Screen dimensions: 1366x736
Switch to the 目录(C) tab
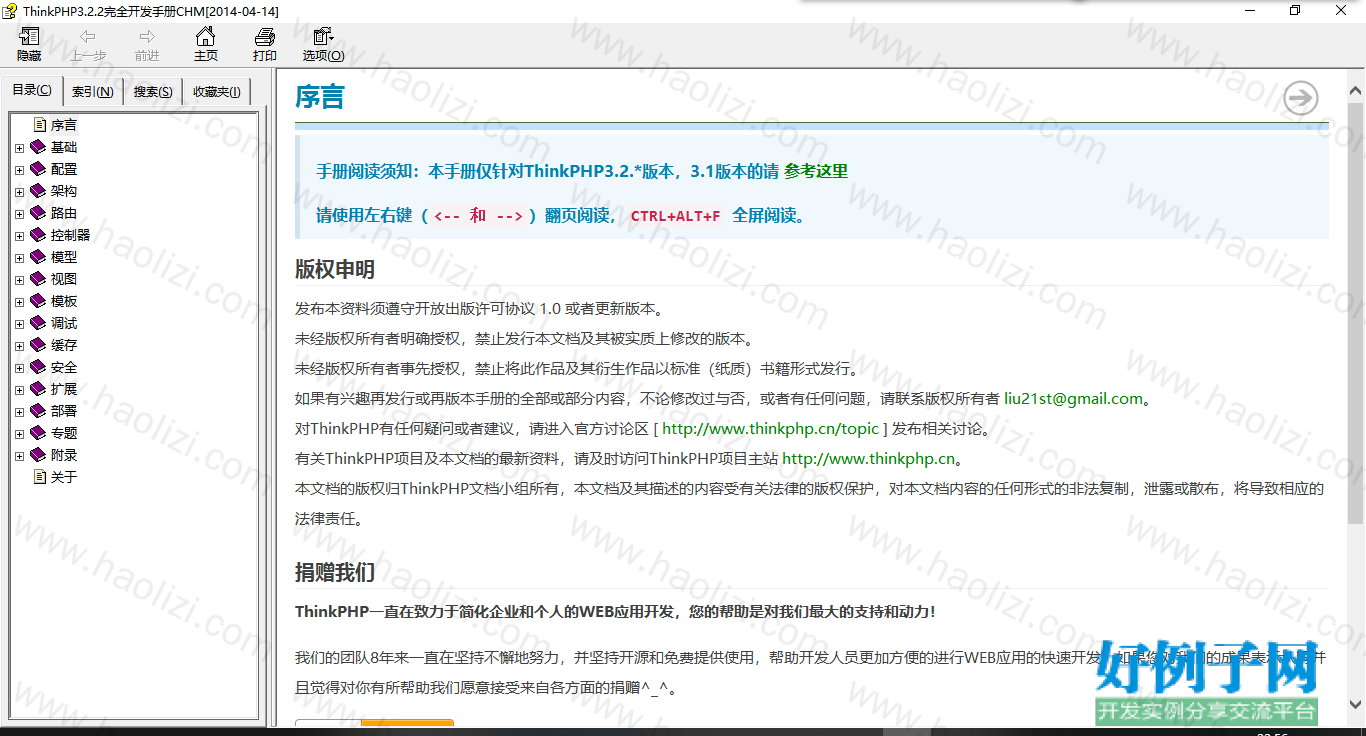(32, 90)
